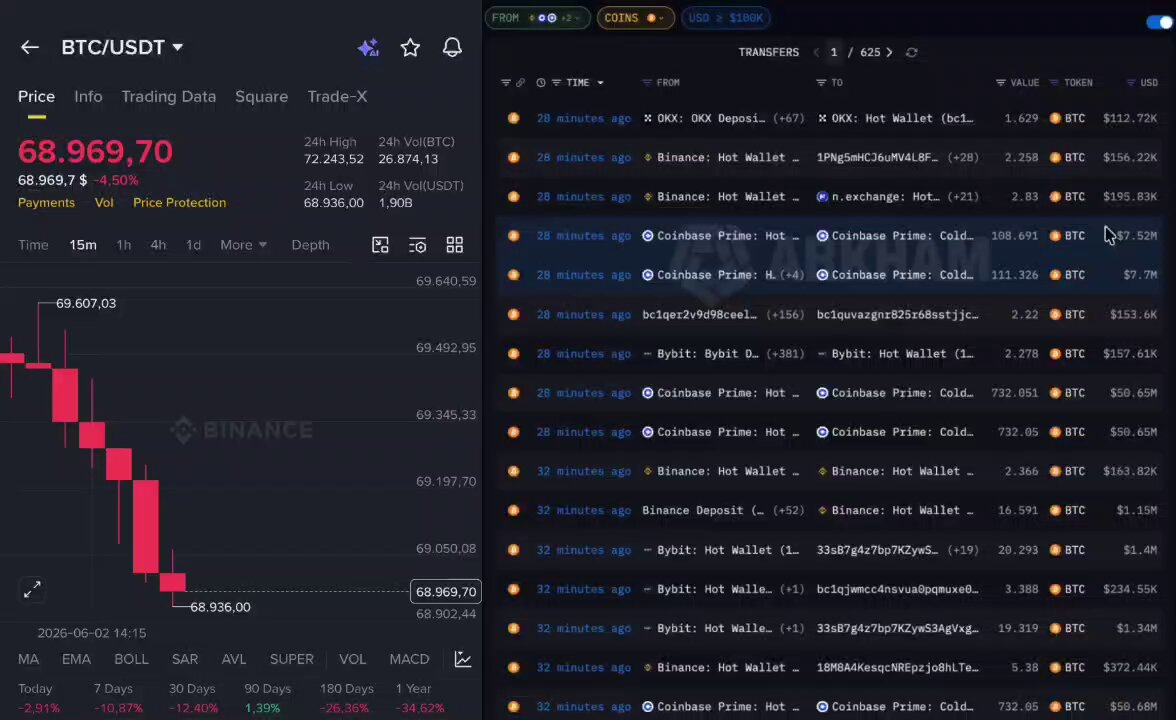Open price alerts bell icon
This screenshot has width=1176, height=720.
pyautogui.click(x=452, y=48)
